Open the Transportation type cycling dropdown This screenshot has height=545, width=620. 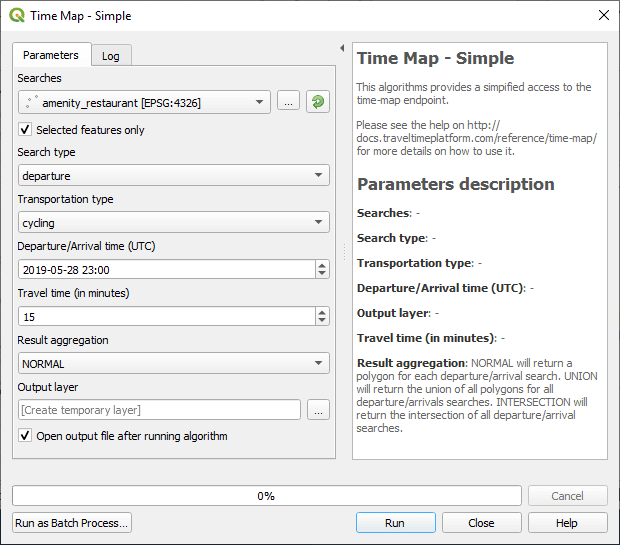174,222
